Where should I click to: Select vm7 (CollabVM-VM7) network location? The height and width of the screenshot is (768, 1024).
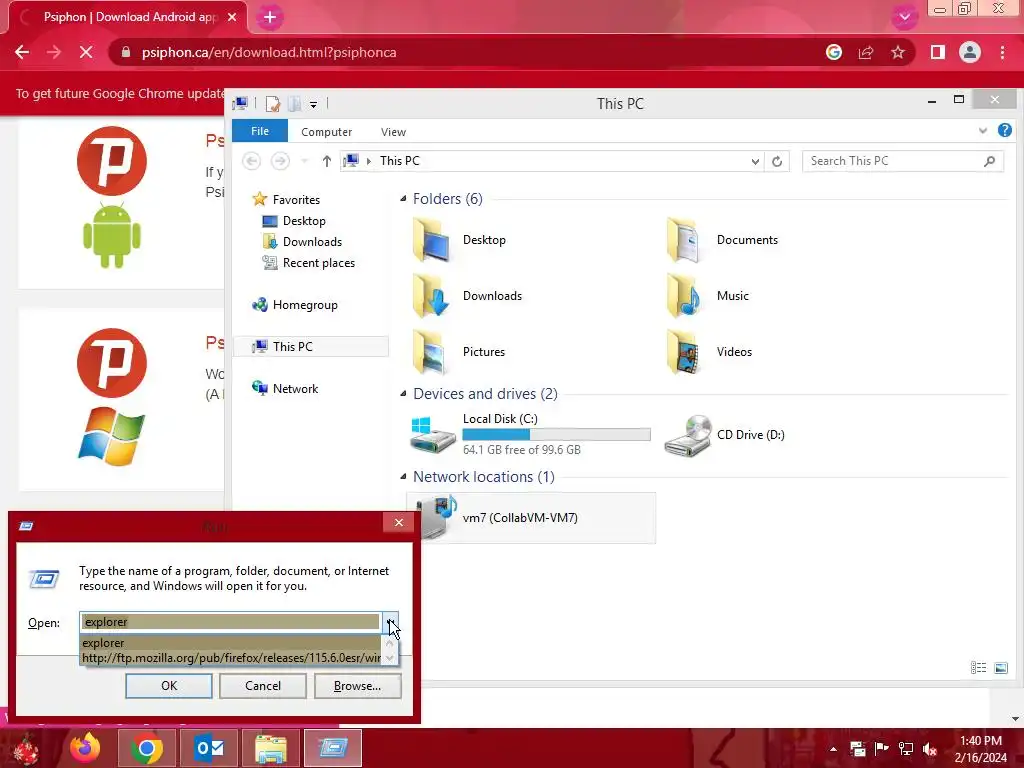click(530, 518)
